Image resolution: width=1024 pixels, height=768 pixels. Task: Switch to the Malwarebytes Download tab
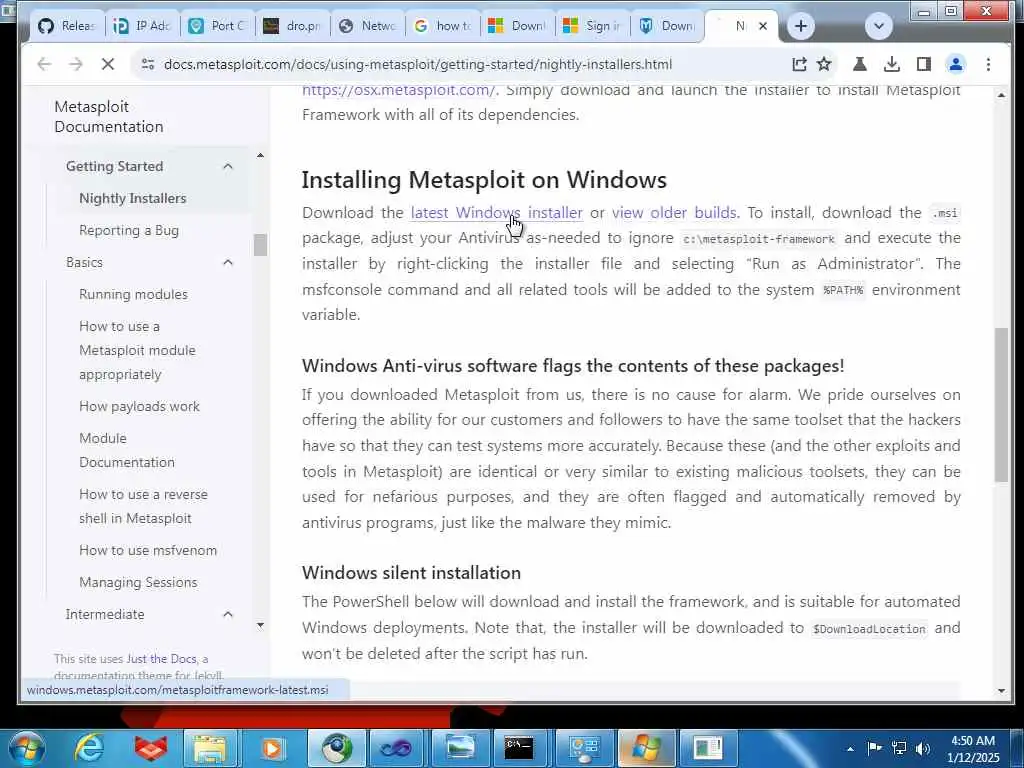pyautogui.click(x=667, y=26)
